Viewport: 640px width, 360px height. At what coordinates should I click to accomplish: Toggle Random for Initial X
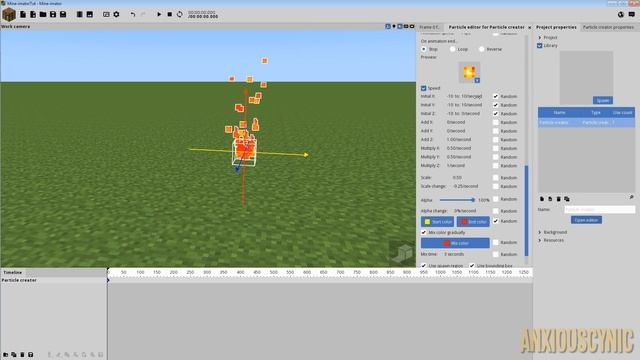[x=496, y=96]
